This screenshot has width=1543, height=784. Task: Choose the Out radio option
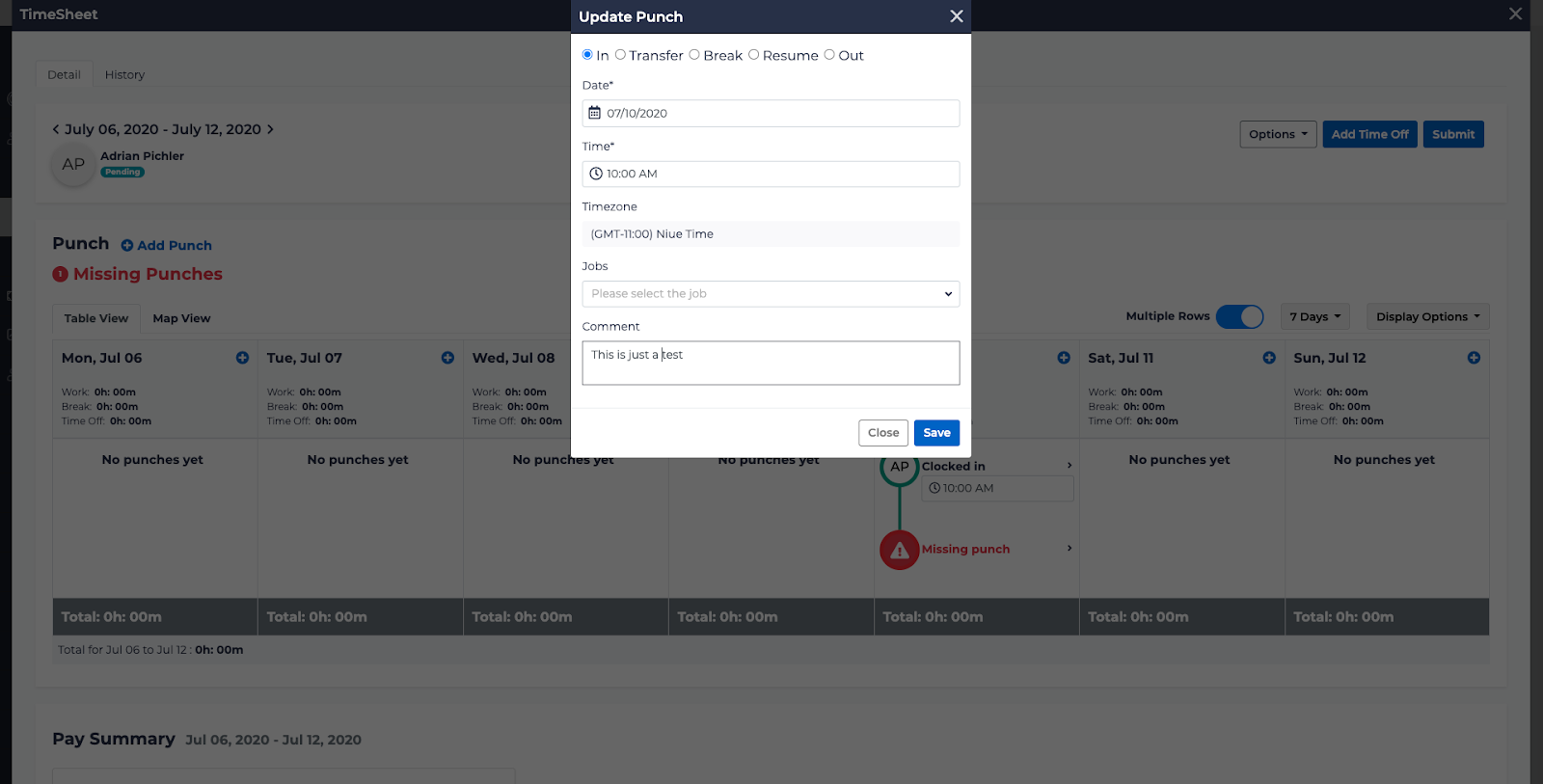coord(829,55)
